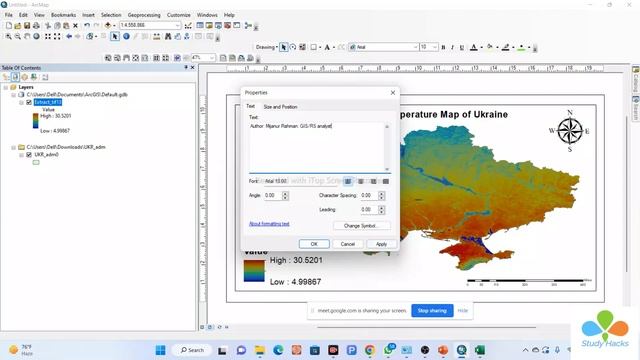Select the Extract_tif13 layer name
This screenshot has height=360, width=640.
[x=48, y=102]
